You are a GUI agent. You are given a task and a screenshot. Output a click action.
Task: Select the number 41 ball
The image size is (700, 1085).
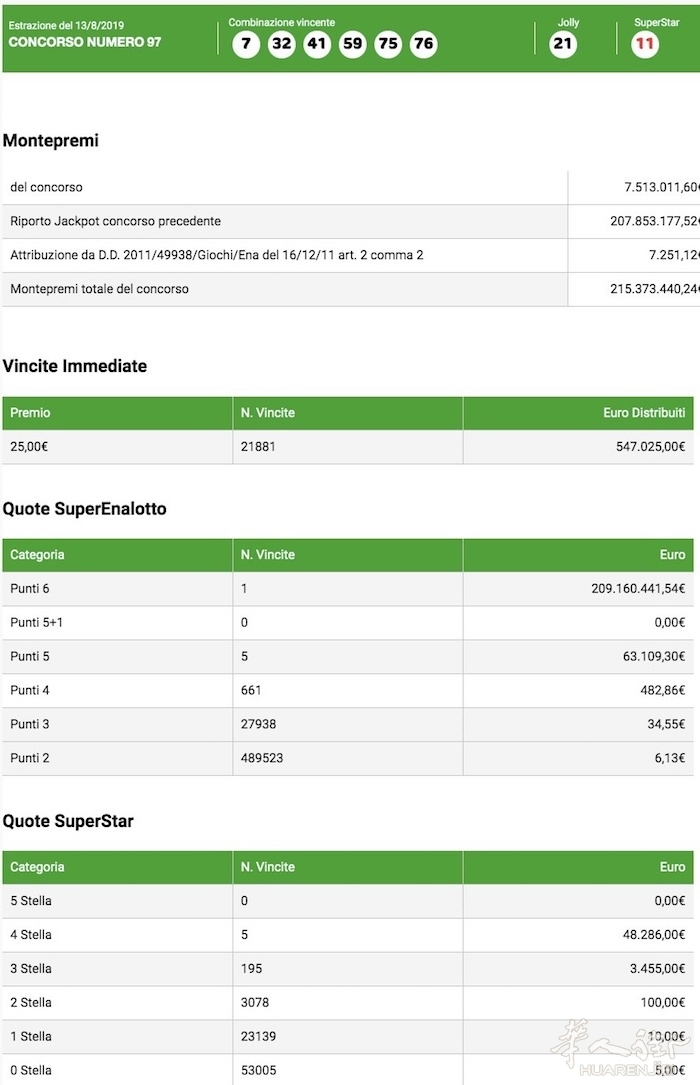317,44
